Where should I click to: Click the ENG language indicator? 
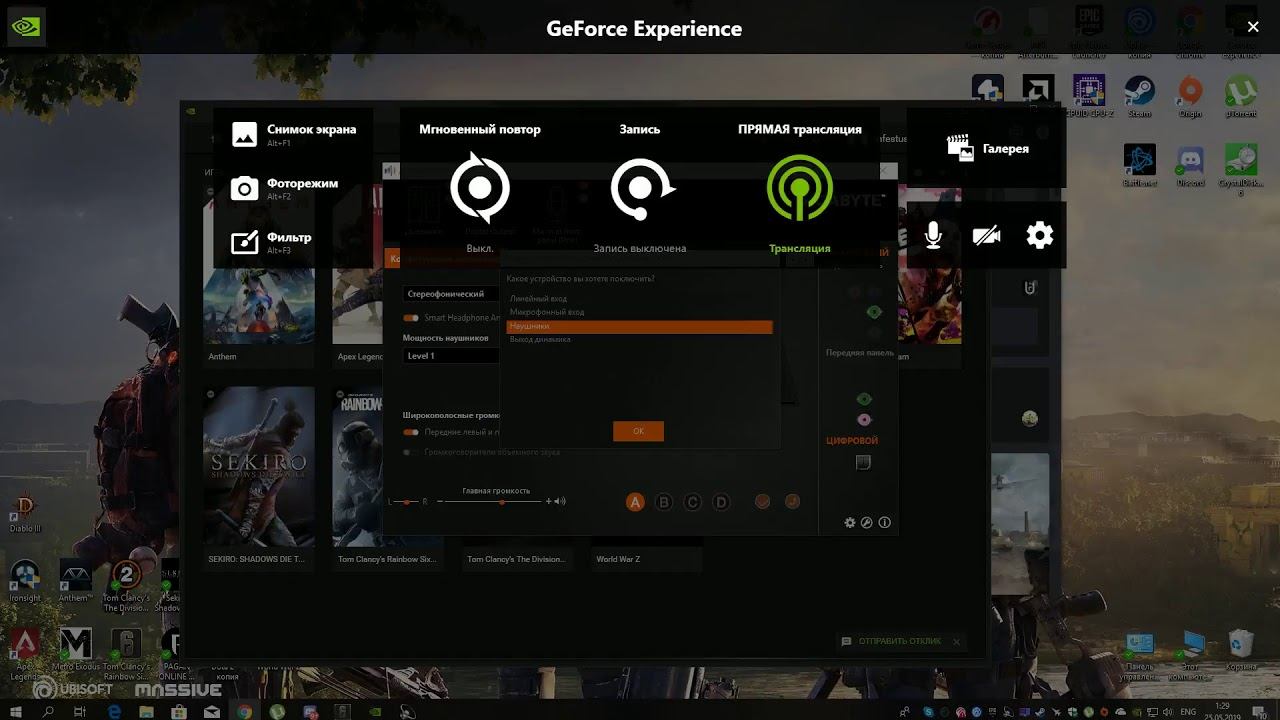[x=1190, y=711]
